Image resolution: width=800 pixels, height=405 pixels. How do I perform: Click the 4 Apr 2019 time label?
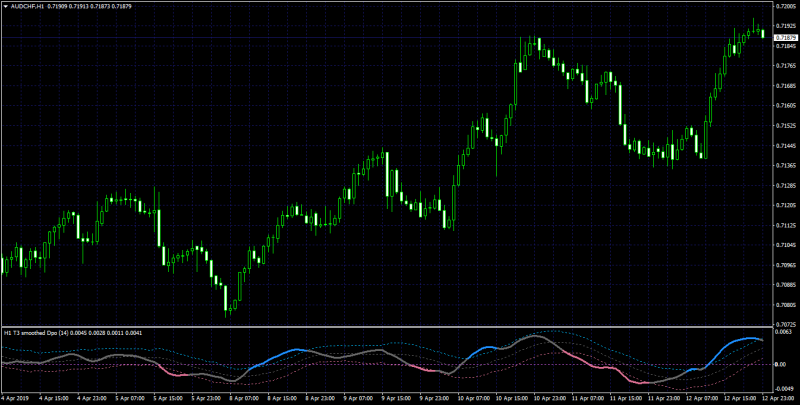point(14,396)
